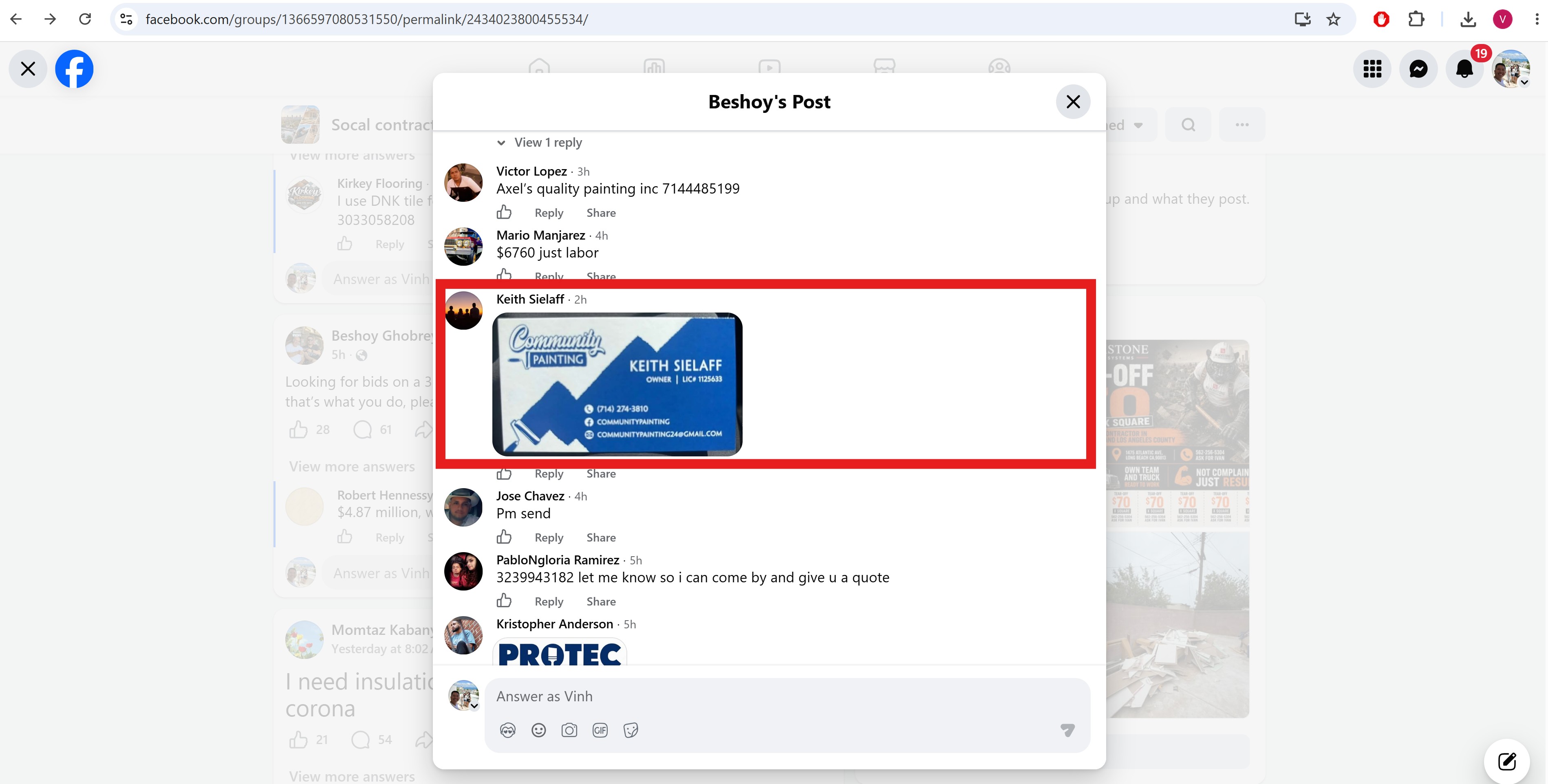Open the Facebook account profile menu
Viewport: 1548px width, 784px height.
1511,69
